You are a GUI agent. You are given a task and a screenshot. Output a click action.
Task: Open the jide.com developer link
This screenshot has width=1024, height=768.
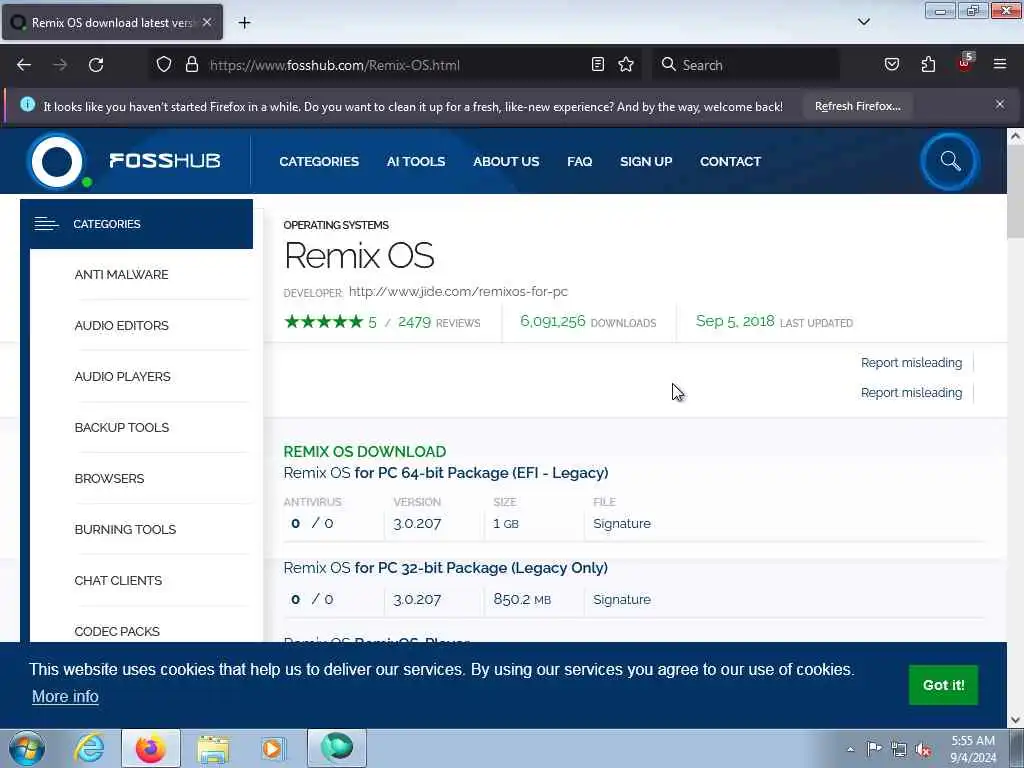458,291
